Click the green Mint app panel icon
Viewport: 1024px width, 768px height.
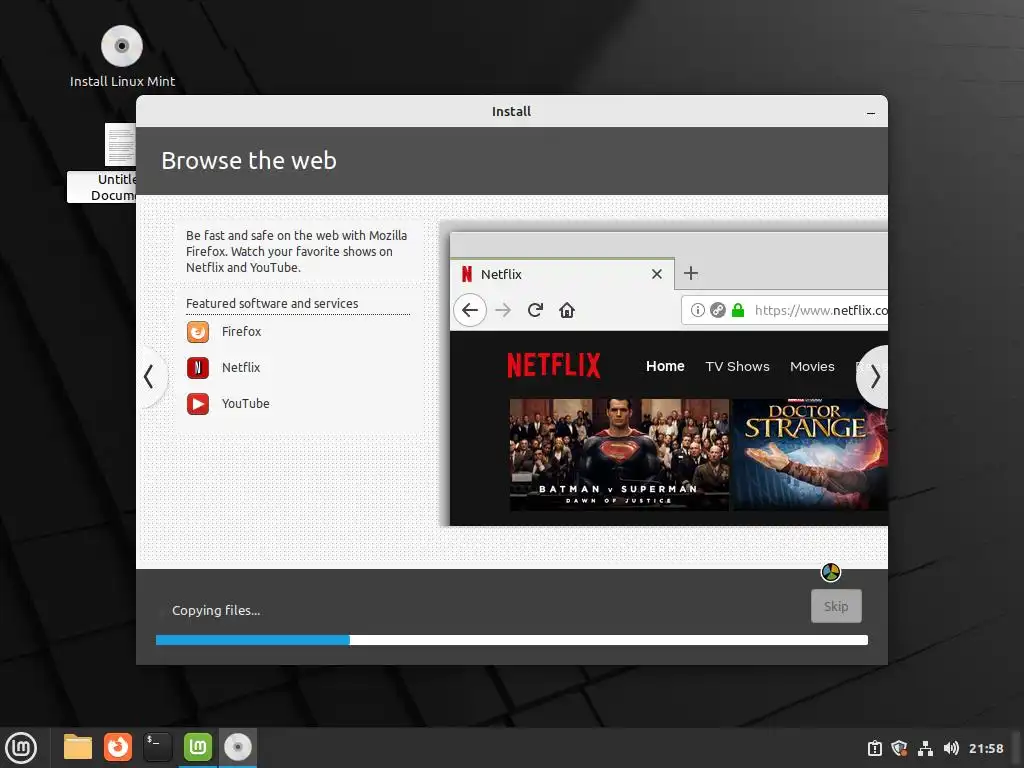(x=198, y=747)
